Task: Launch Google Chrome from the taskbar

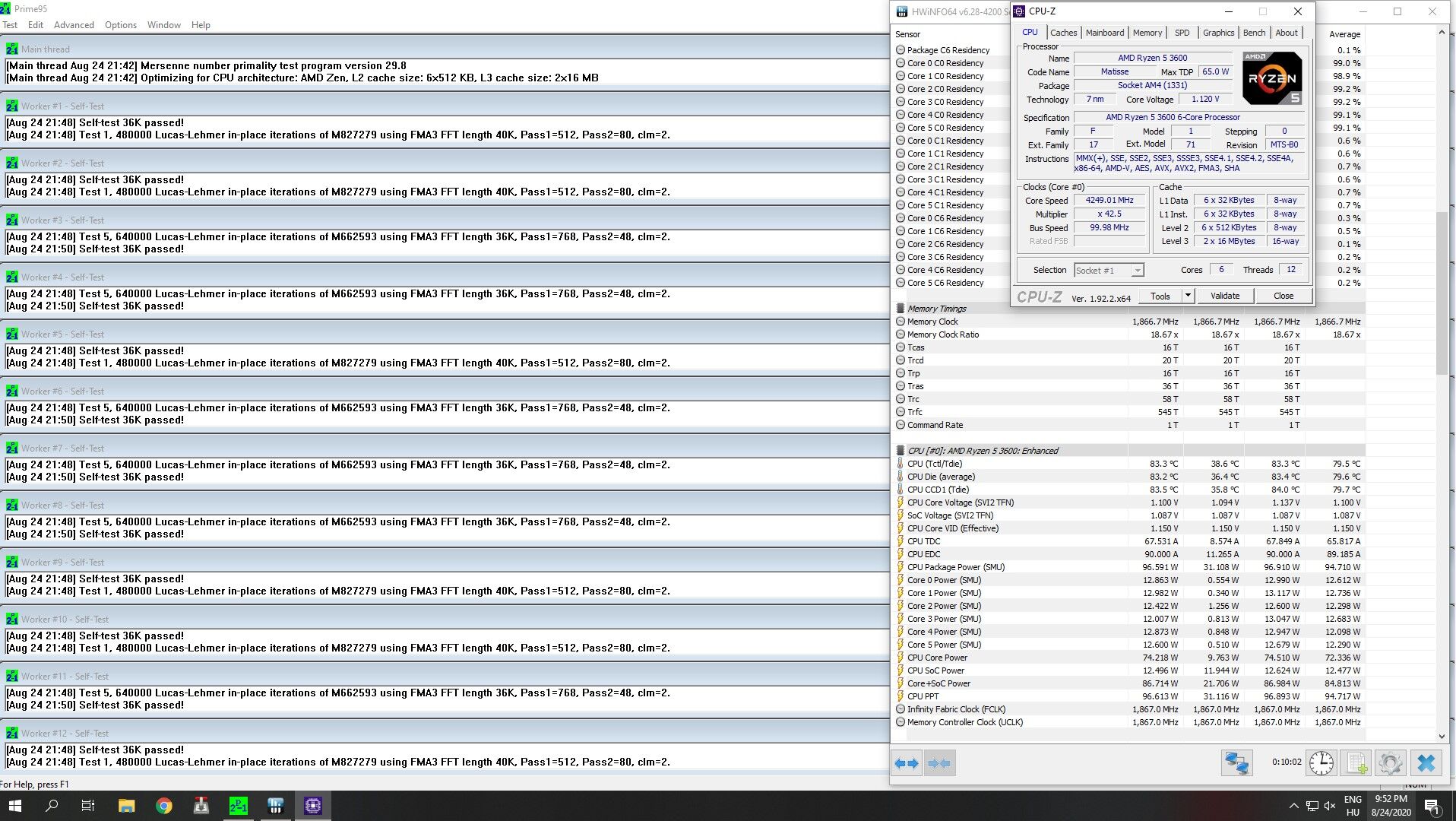Action: (x=163, y=806)
